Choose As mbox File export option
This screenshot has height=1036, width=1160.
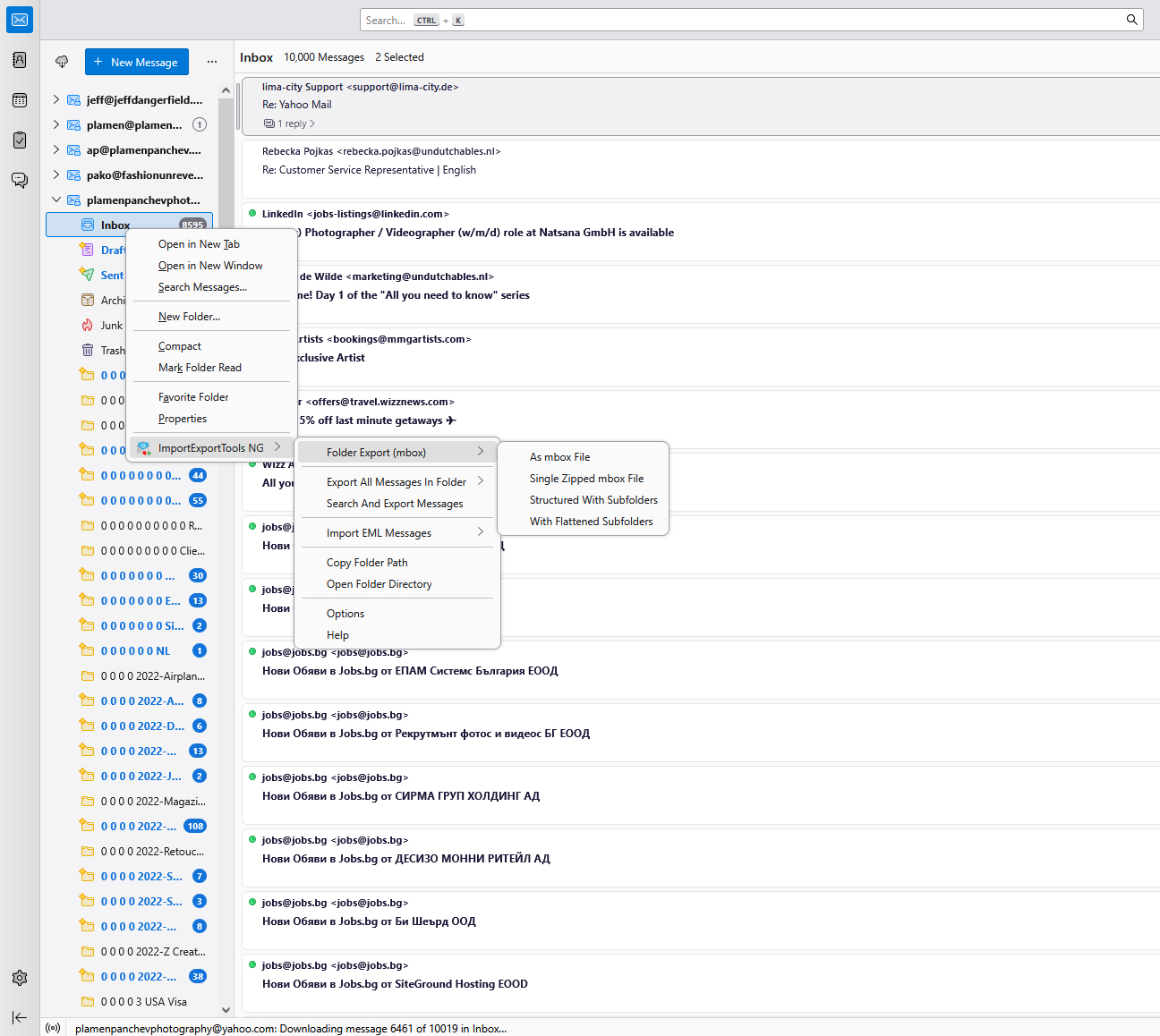click(559, 457)
